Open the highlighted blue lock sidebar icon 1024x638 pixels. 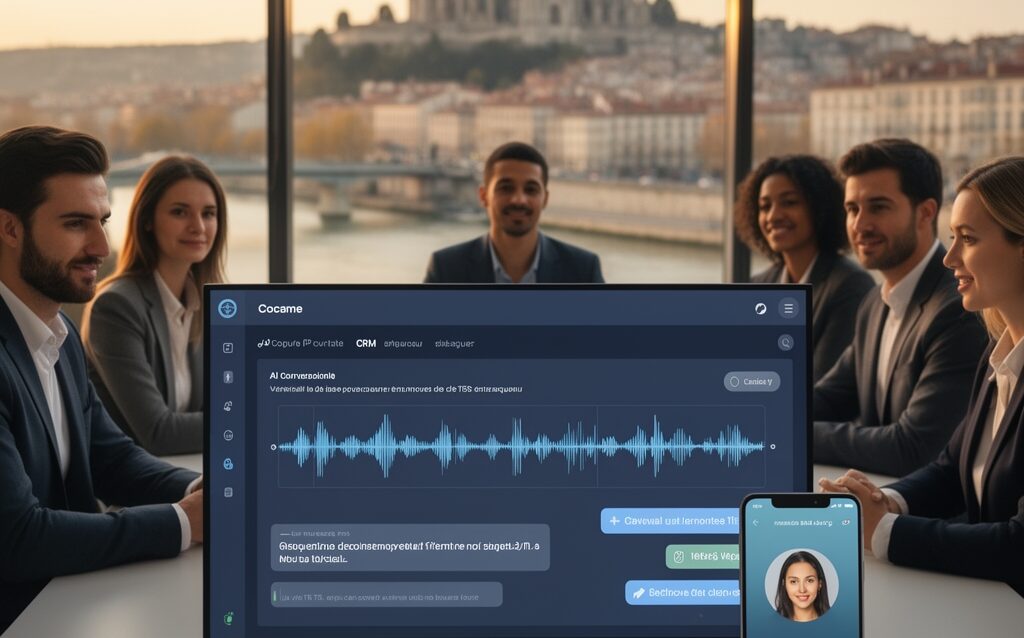pyautogui.click(x=228, y=464)
